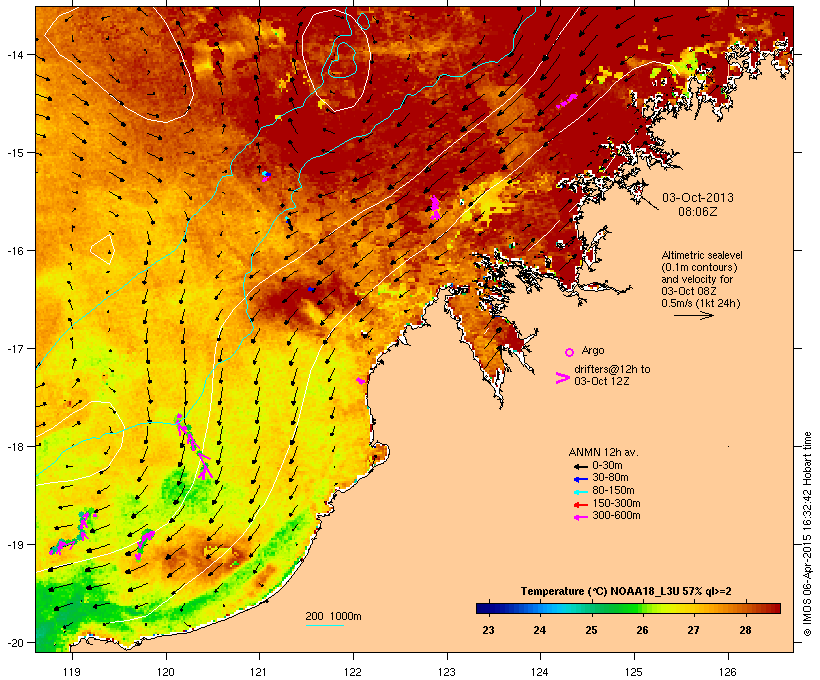
Task: Click the 08:06Z time label
Action: (x=698, y=212)
